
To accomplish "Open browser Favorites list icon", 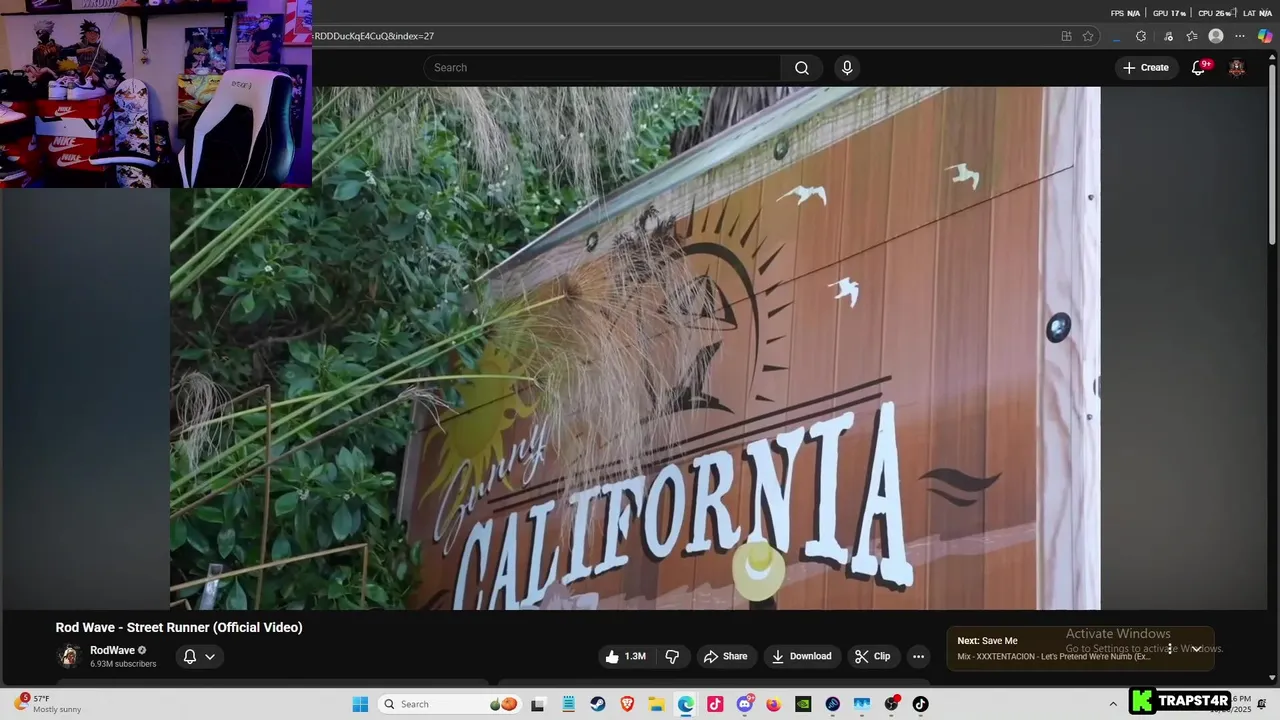I will [1192, 36].
